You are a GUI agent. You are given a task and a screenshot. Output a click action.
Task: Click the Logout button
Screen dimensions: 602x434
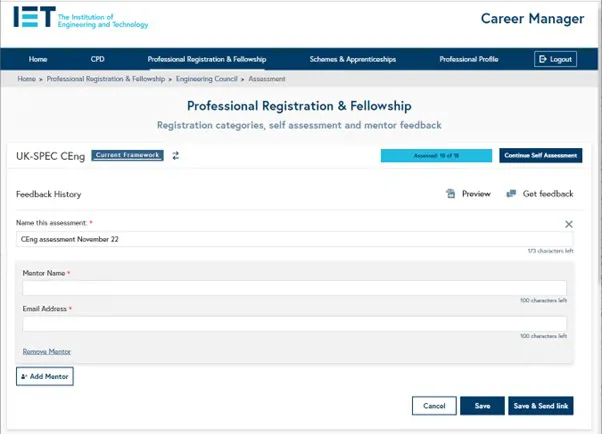[555, 59]
